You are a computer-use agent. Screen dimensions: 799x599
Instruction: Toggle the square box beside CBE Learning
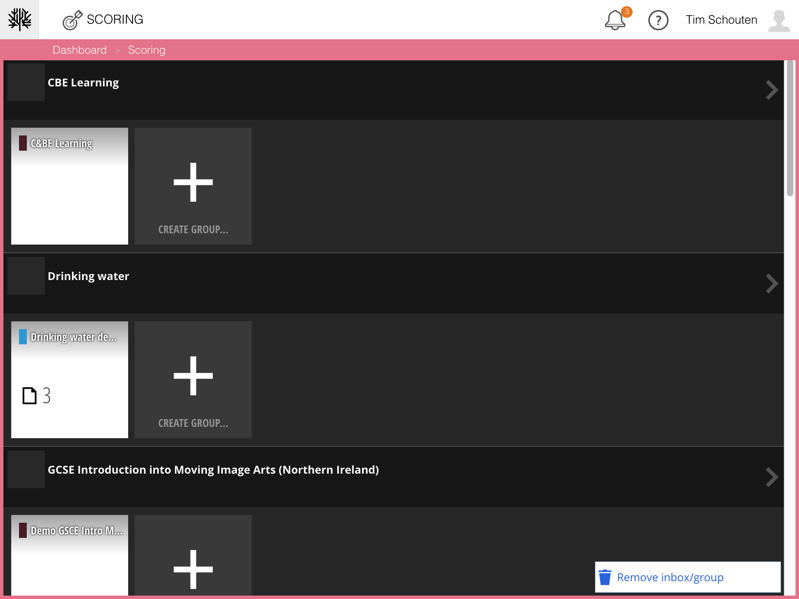26,82
